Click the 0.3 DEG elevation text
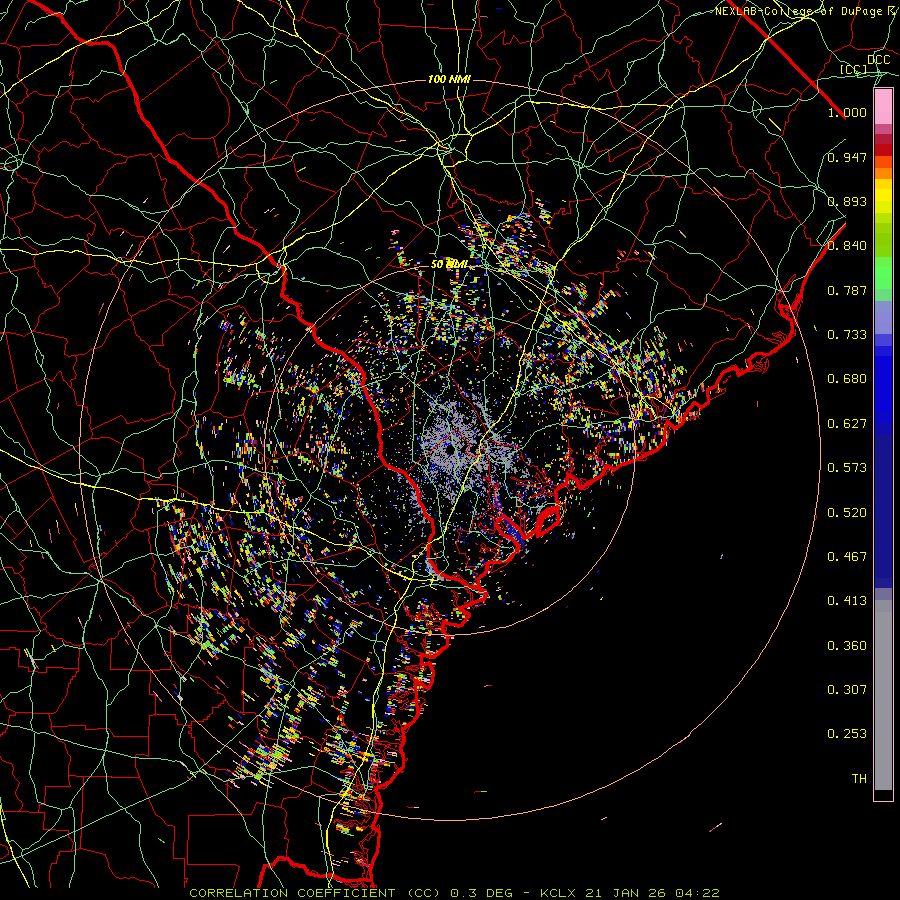Image resolution: width=900 pixels, height=900 pixels. tap(482, 893)
